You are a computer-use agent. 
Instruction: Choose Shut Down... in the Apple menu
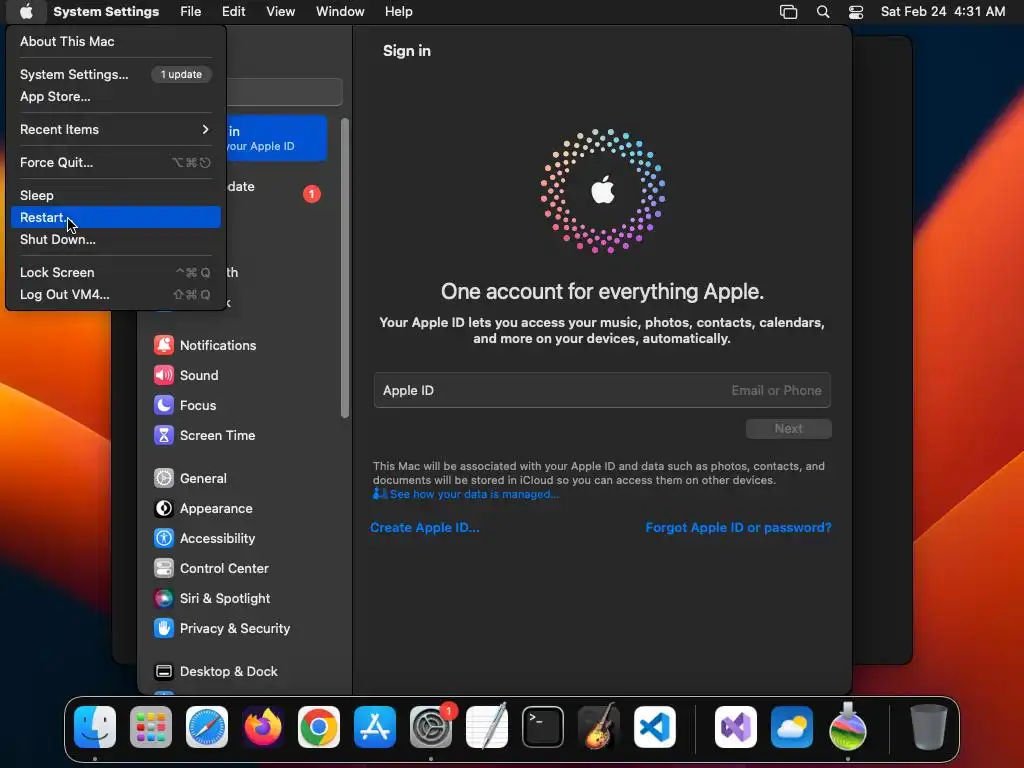116,239
